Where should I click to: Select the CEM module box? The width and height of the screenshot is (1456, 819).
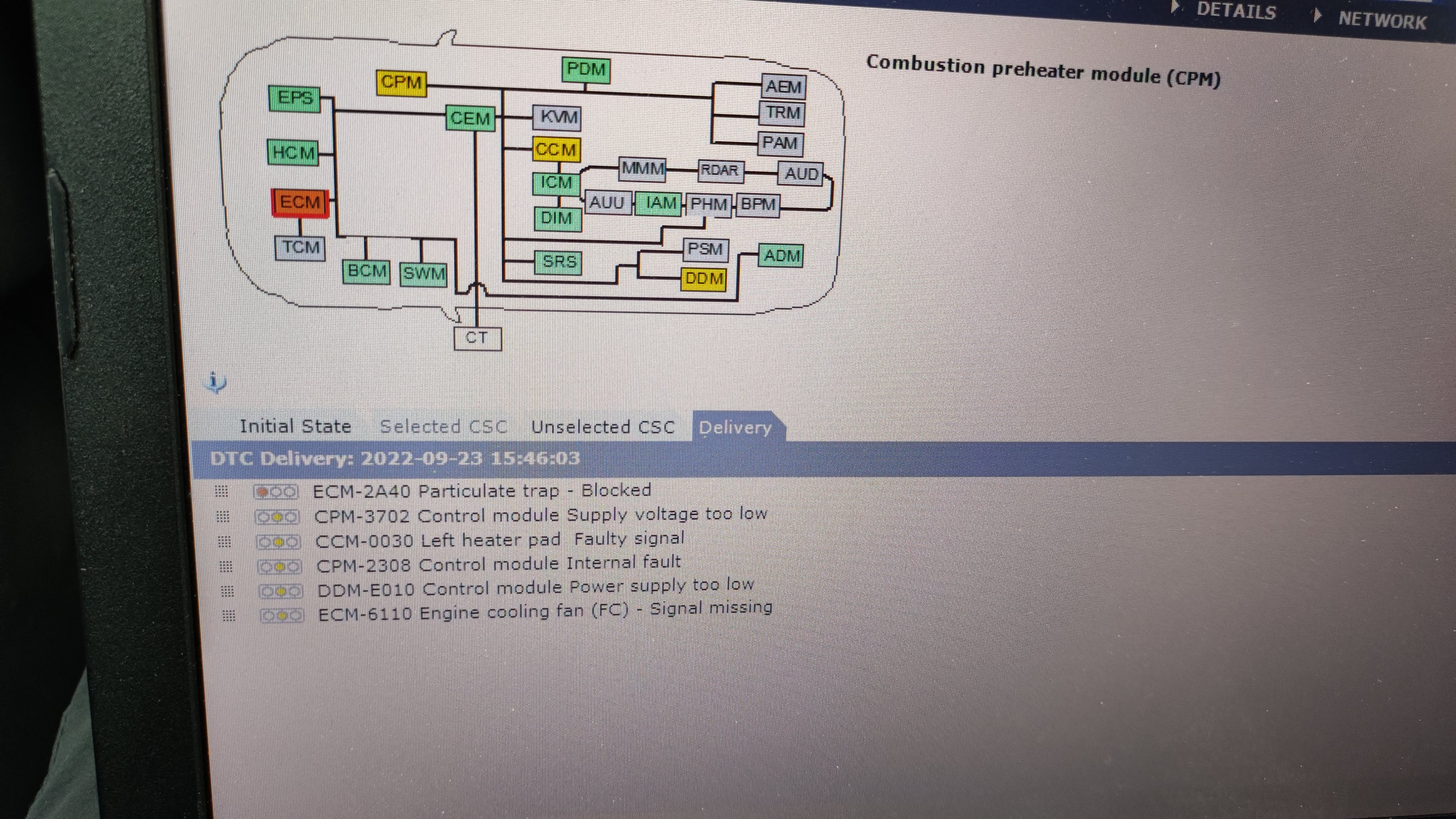pos(470,119)
